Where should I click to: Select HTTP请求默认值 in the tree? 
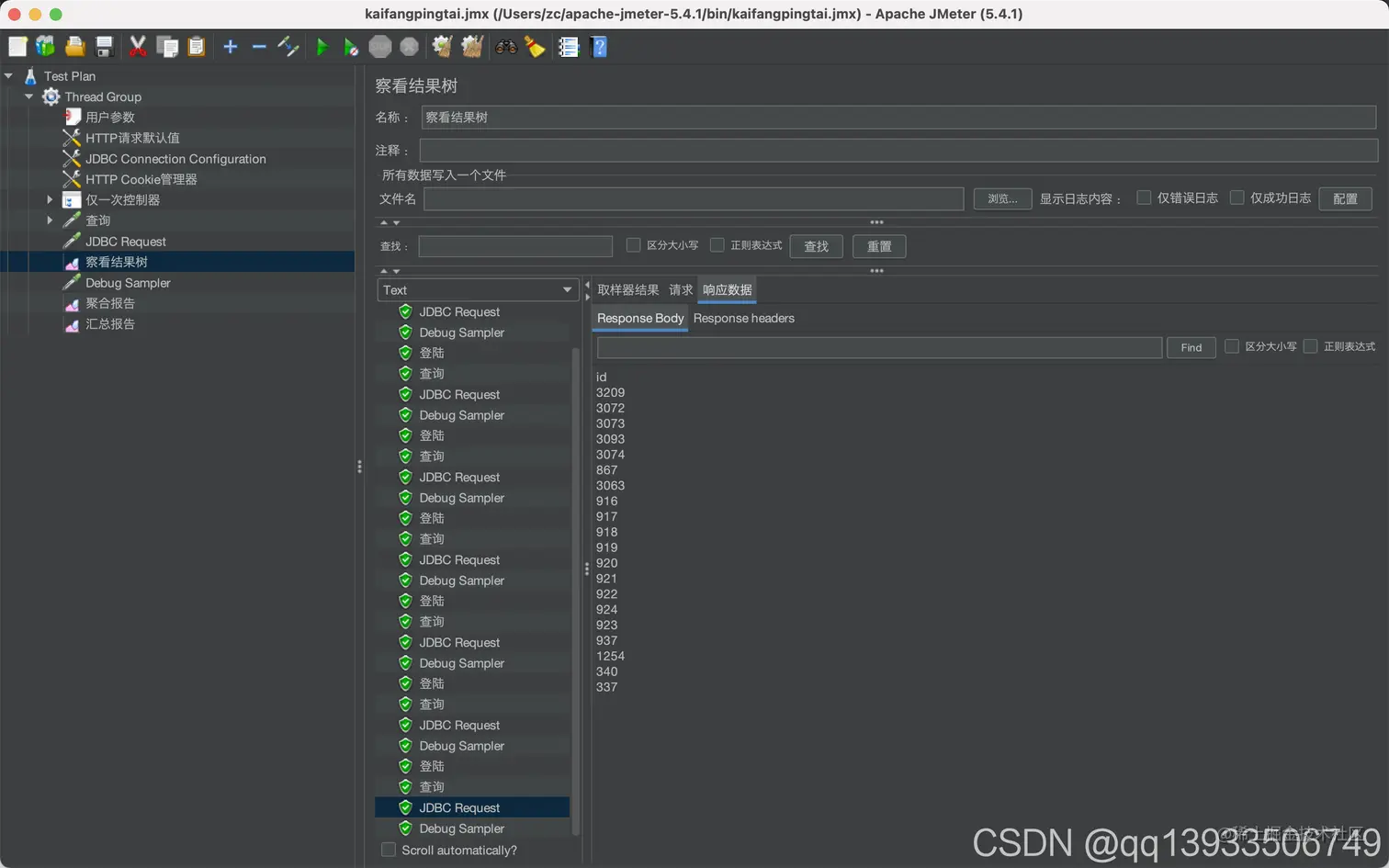click(x=132, y=138)
